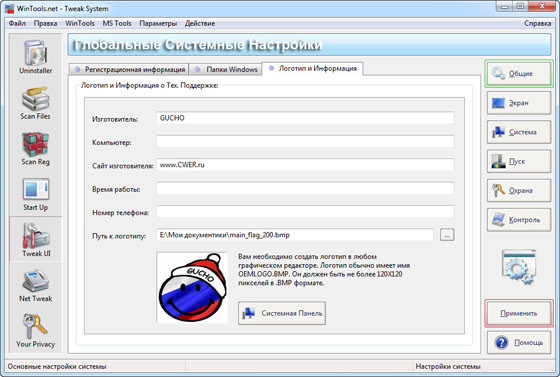Image resolution: width=560 pixels, height=377 pixels.
Task: Open the Справка menu
Action: click(538, 23)
